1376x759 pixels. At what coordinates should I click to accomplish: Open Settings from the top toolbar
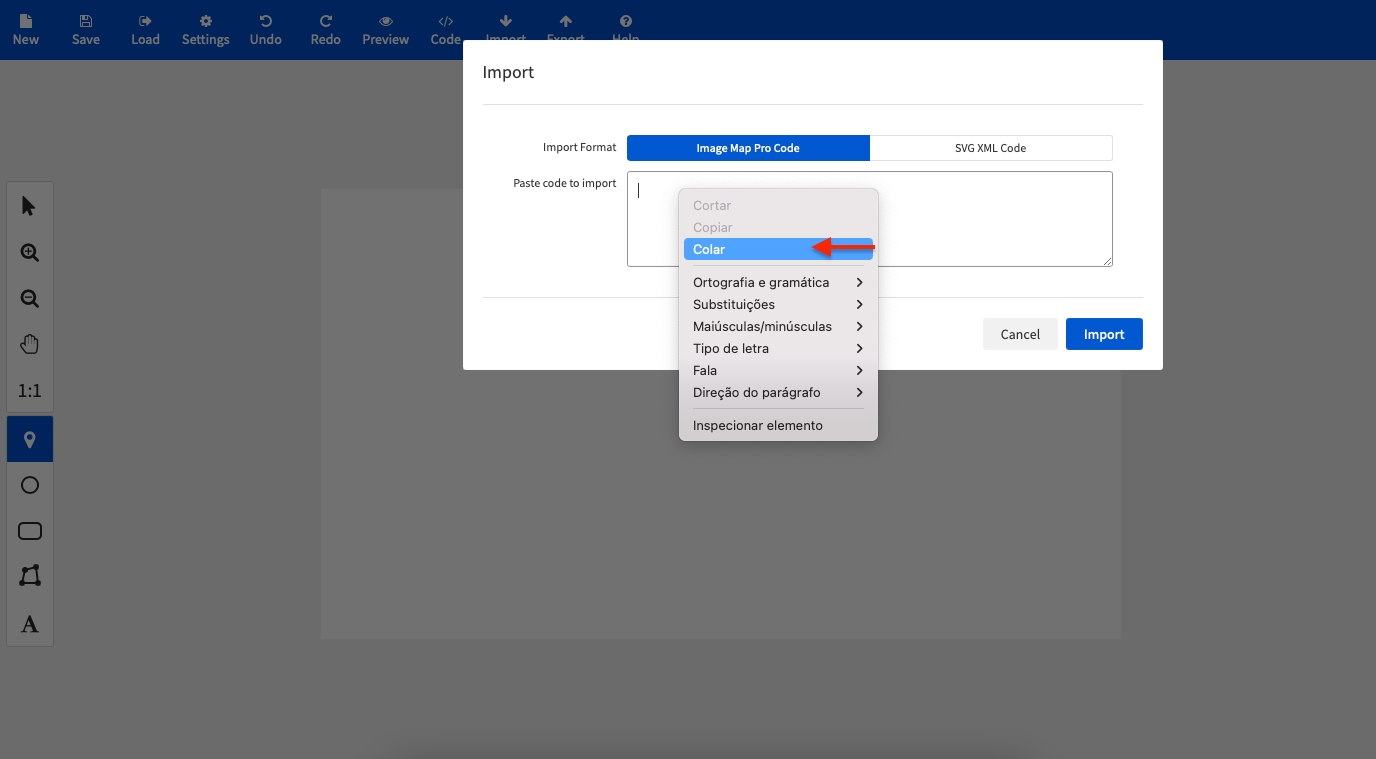206,30
